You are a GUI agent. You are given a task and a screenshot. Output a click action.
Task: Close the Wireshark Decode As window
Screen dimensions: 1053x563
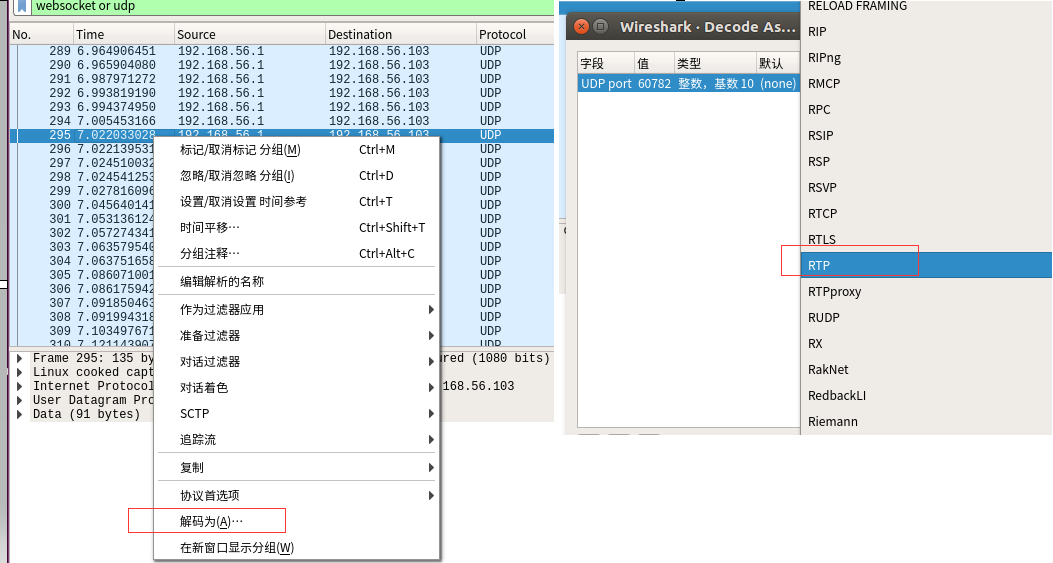coord(582,27)
